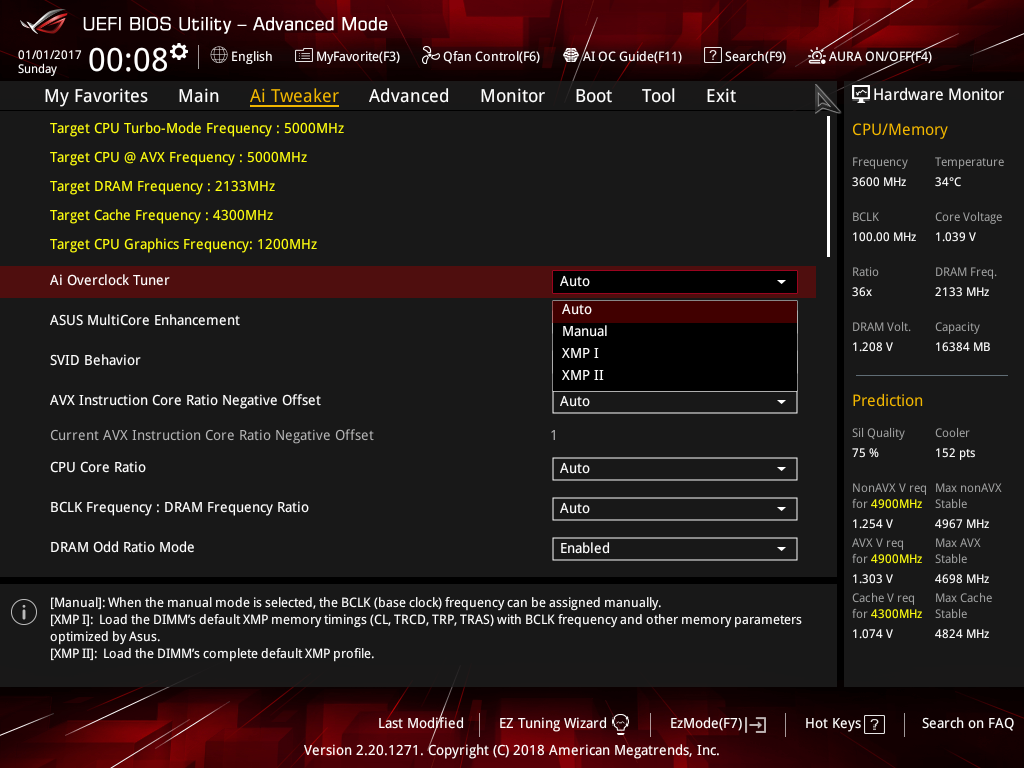Open the My Favorites tab
The height and width of the screenshot is (768, 1024).
tap(96, 96)
